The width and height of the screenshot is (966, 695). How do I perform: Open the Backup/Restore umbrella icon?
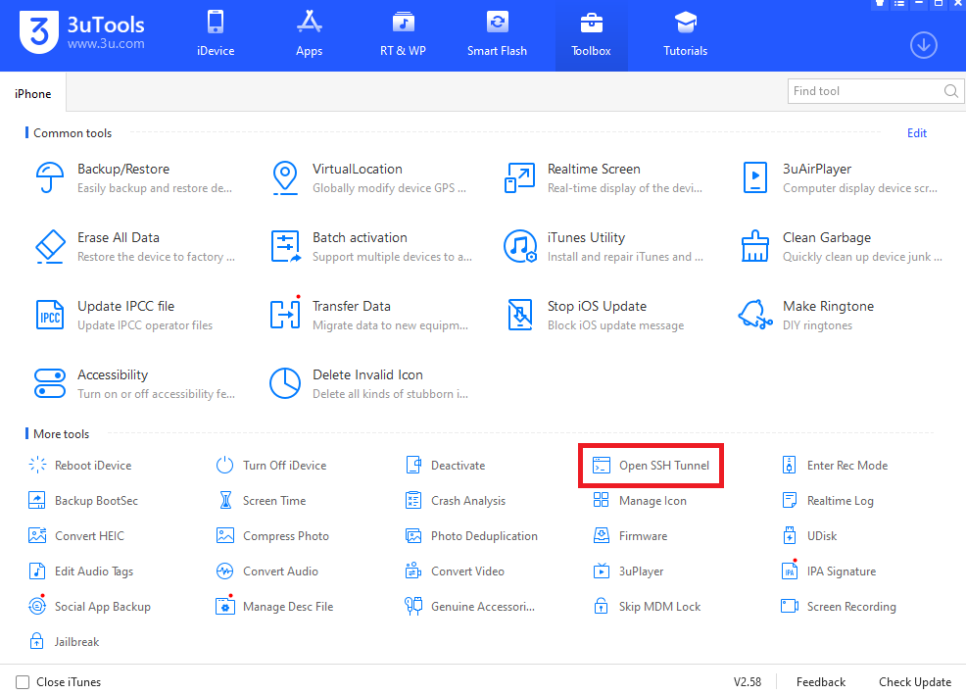click(49, 177)
